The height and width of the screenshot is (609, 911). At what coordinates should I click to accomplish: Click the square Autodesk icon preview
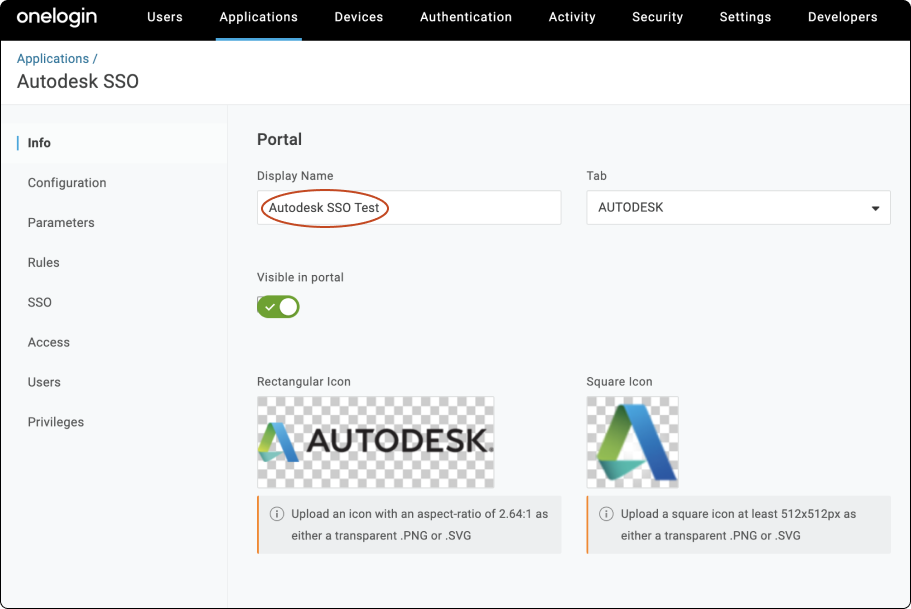coord(632,442)
